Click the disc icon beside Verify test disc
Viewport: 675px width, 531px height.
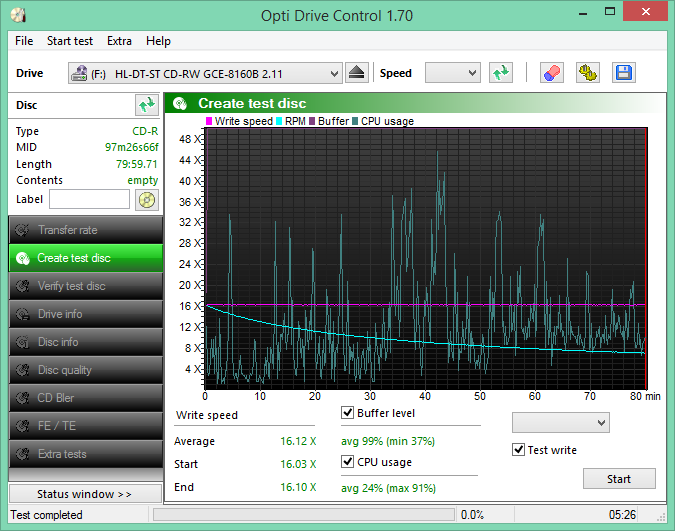22,286
